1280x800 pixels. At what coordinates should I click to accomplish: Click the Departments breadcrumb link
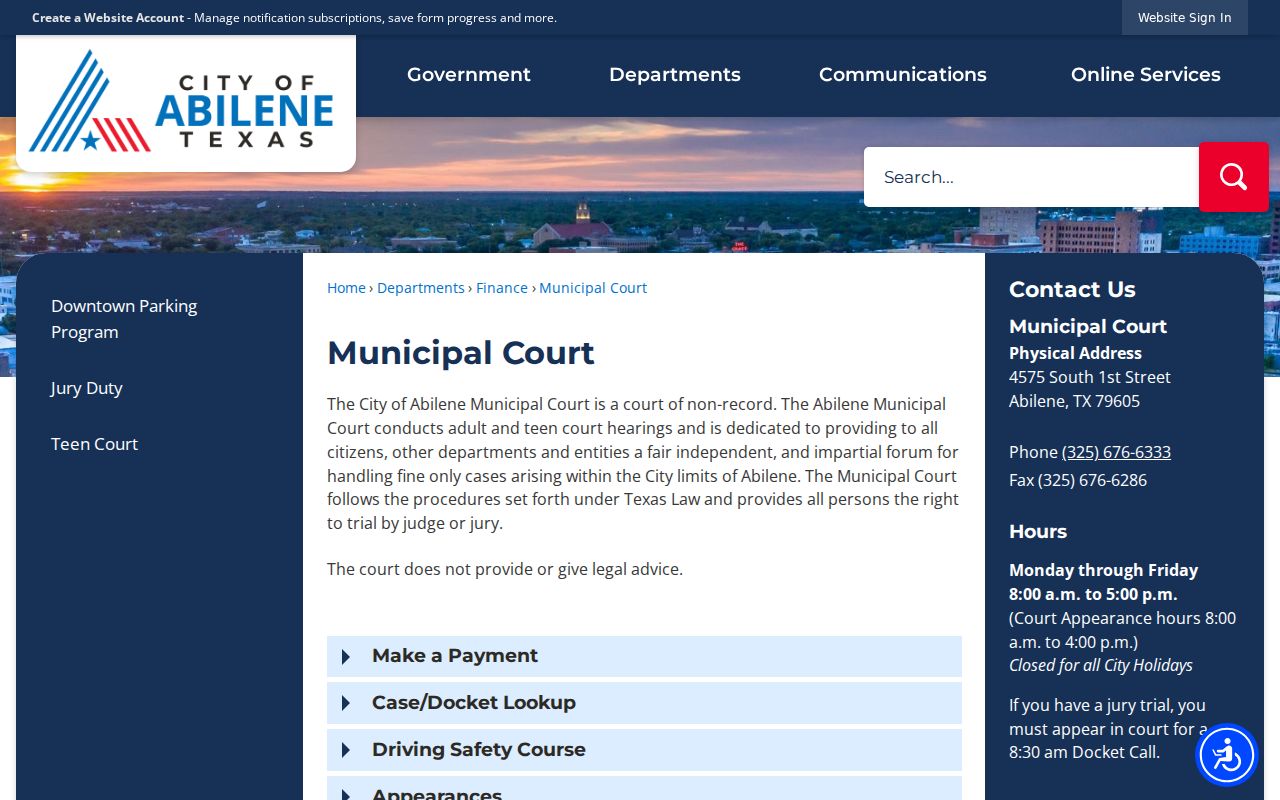(421, 288)
